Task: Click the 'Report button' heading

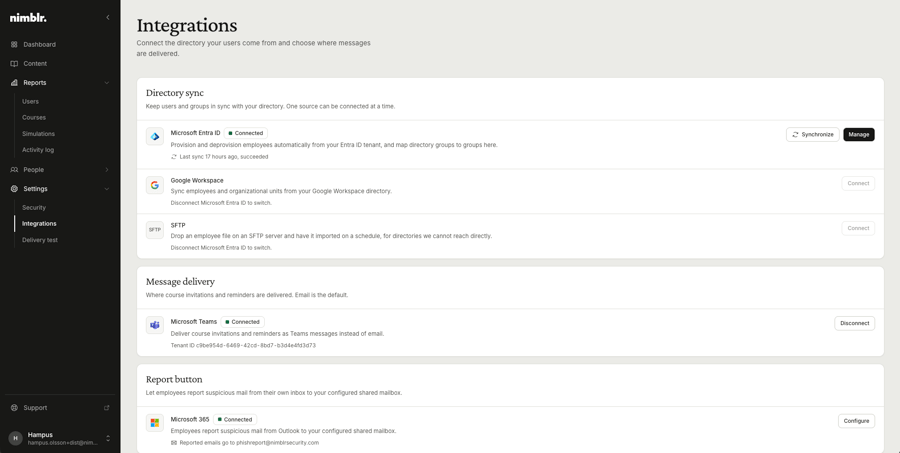Action: [x=174, y=380]
